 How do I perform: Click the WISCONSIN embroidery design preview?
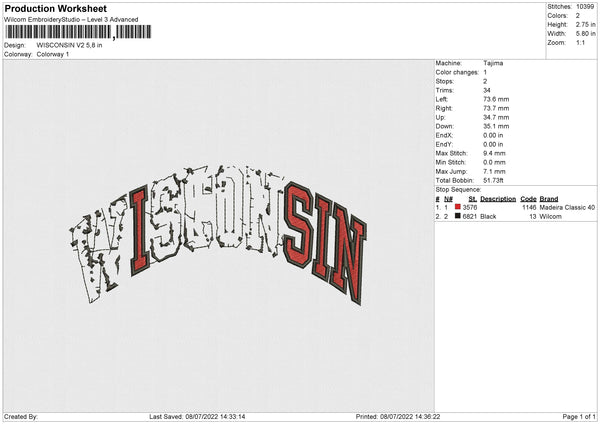coord(218,234)
